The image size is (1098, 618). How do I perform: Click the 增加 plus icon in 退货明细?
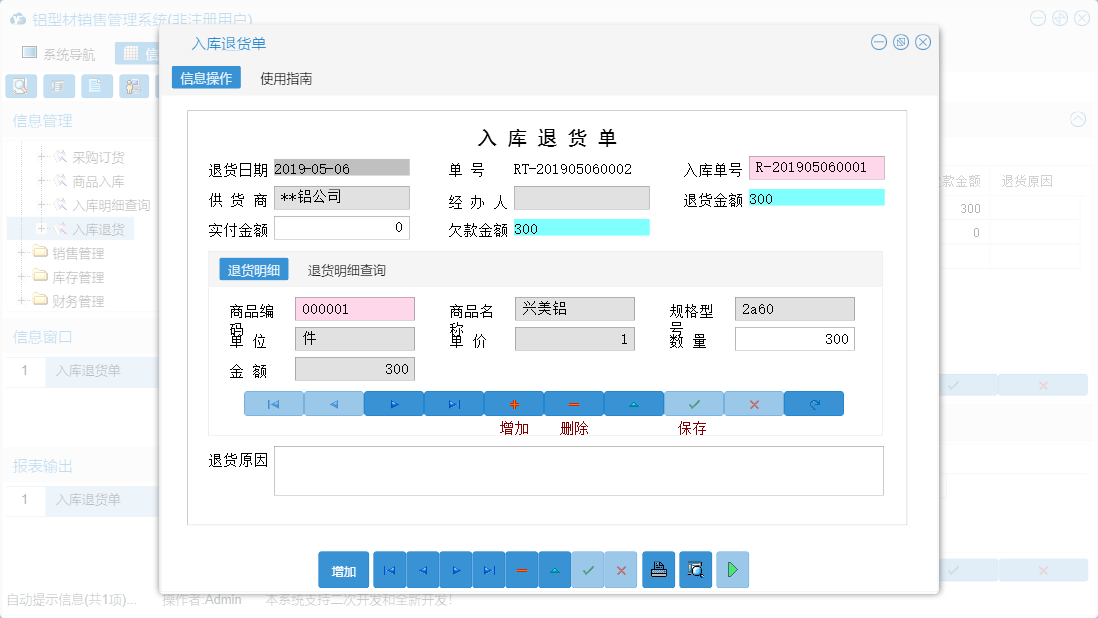514,403
